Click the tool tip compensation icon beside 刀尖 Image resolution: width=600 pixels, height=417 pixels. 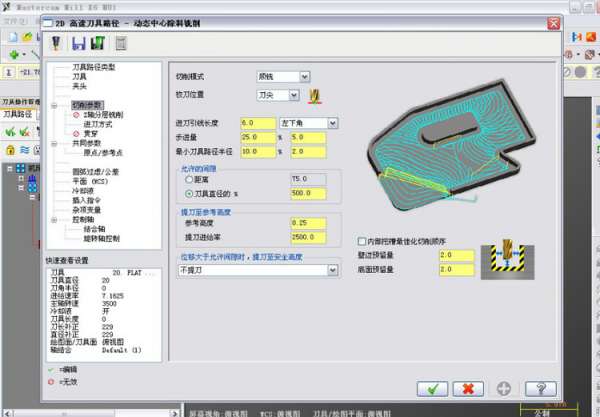coord(315,96)
